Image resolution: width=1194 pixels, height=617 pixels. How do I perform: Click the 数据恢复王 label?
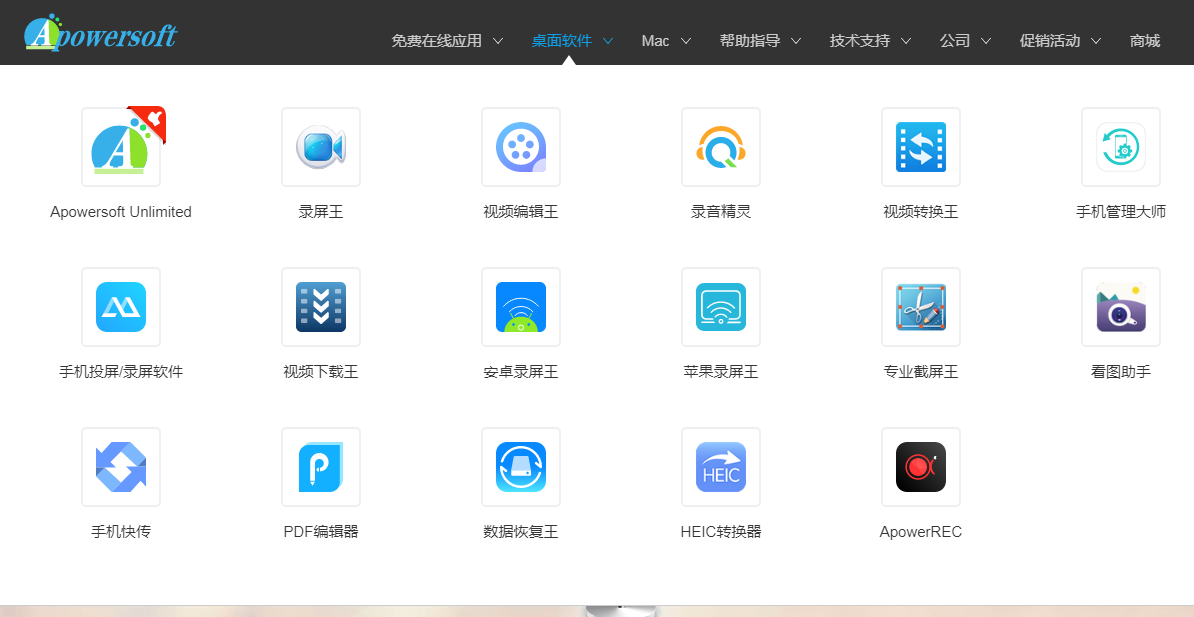coord(521,532)
